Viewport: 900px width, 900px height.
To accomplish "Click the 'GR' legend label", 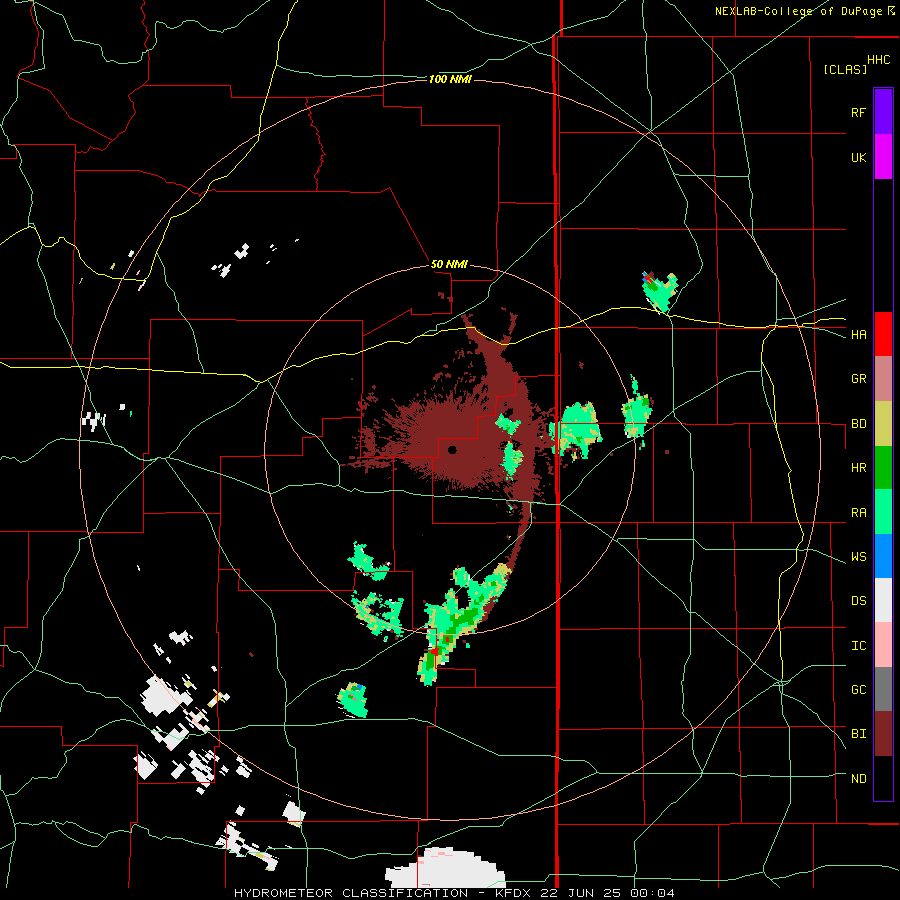I will [858, 379].
